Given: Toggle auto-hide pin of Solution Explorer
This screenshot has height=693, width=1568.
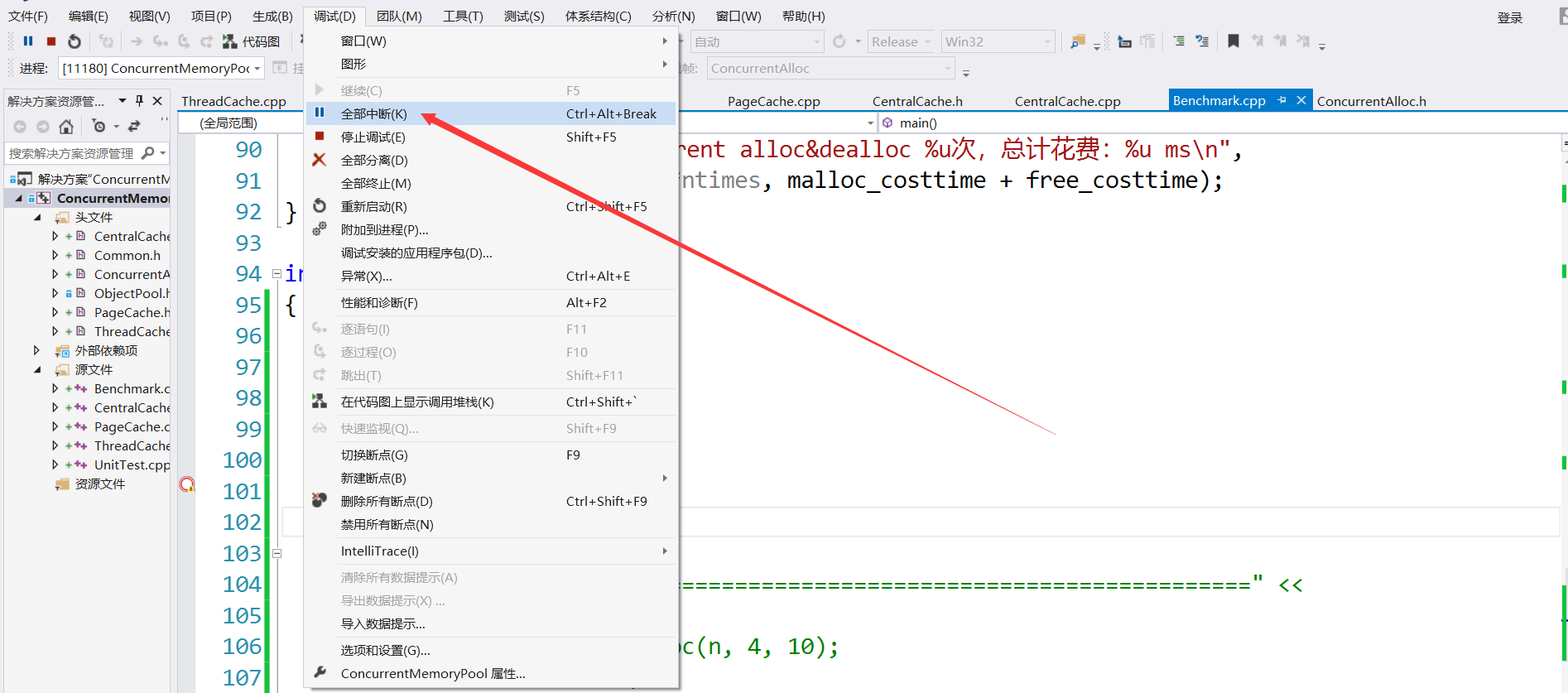Looking at the screenshot, I should [139, 101].
